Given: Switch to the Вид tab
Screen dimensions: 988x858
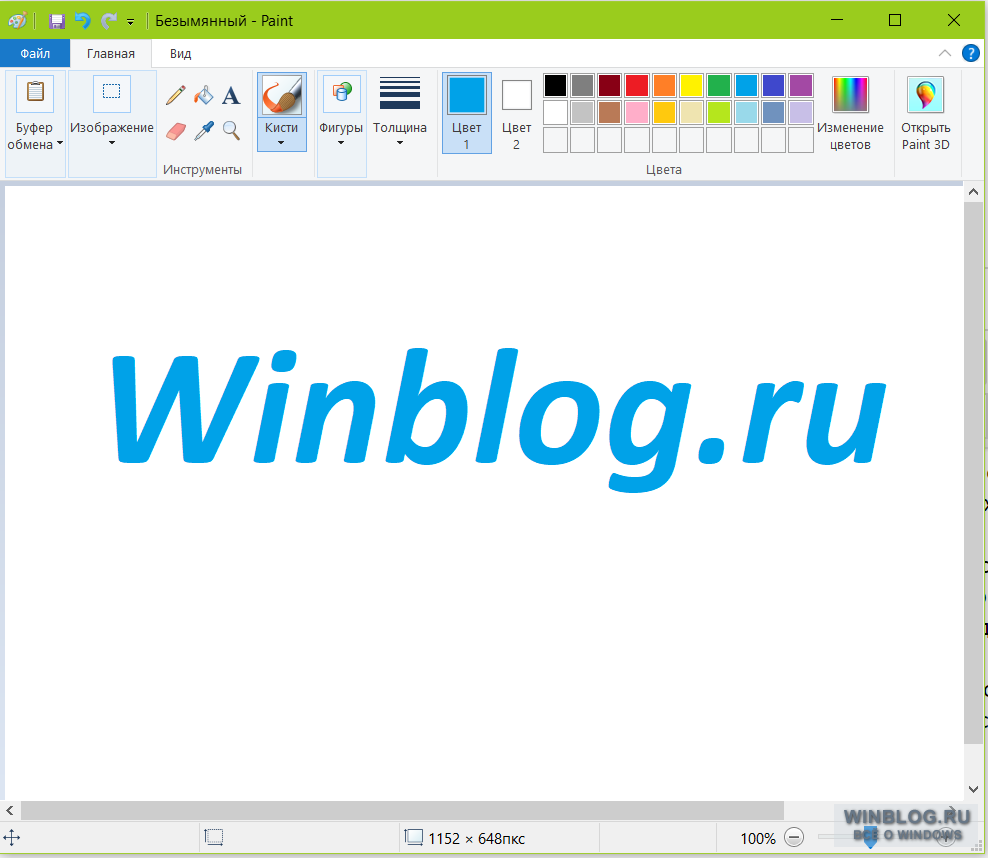Looking at the screenshot, I should [180, 54].
